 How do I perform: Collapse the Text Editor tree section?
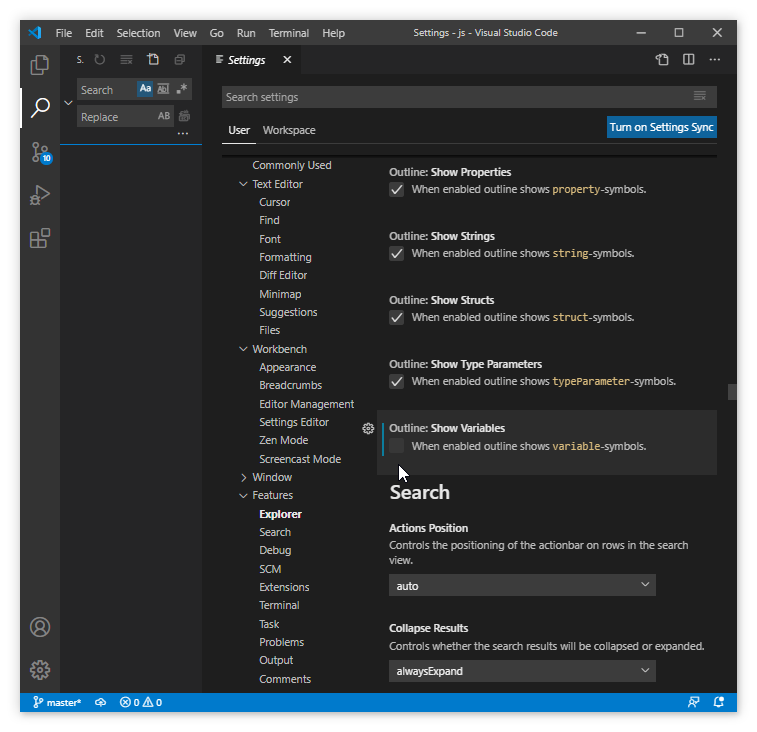[x=243, y=184]
